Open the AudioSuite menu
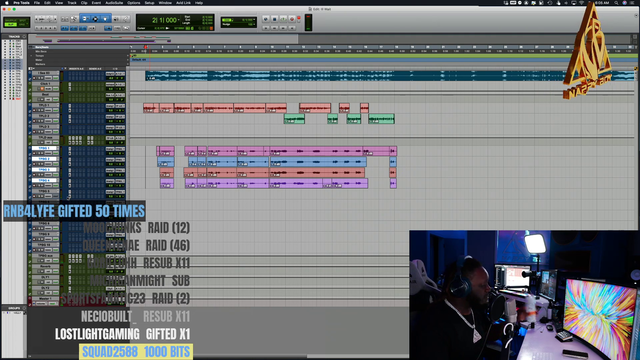This screenshot has width=640, height=360. (x=114, y=2)
